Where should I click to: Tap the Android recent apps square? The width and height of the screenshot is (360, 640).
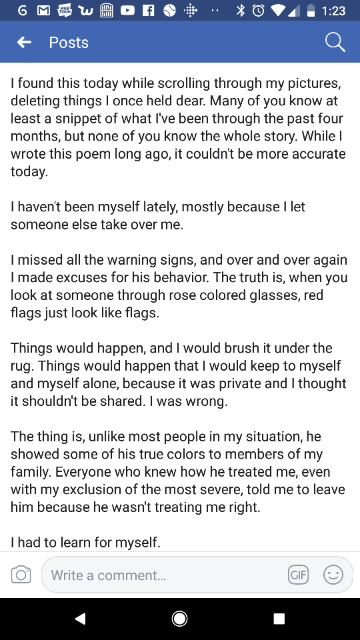coord(279,619)
